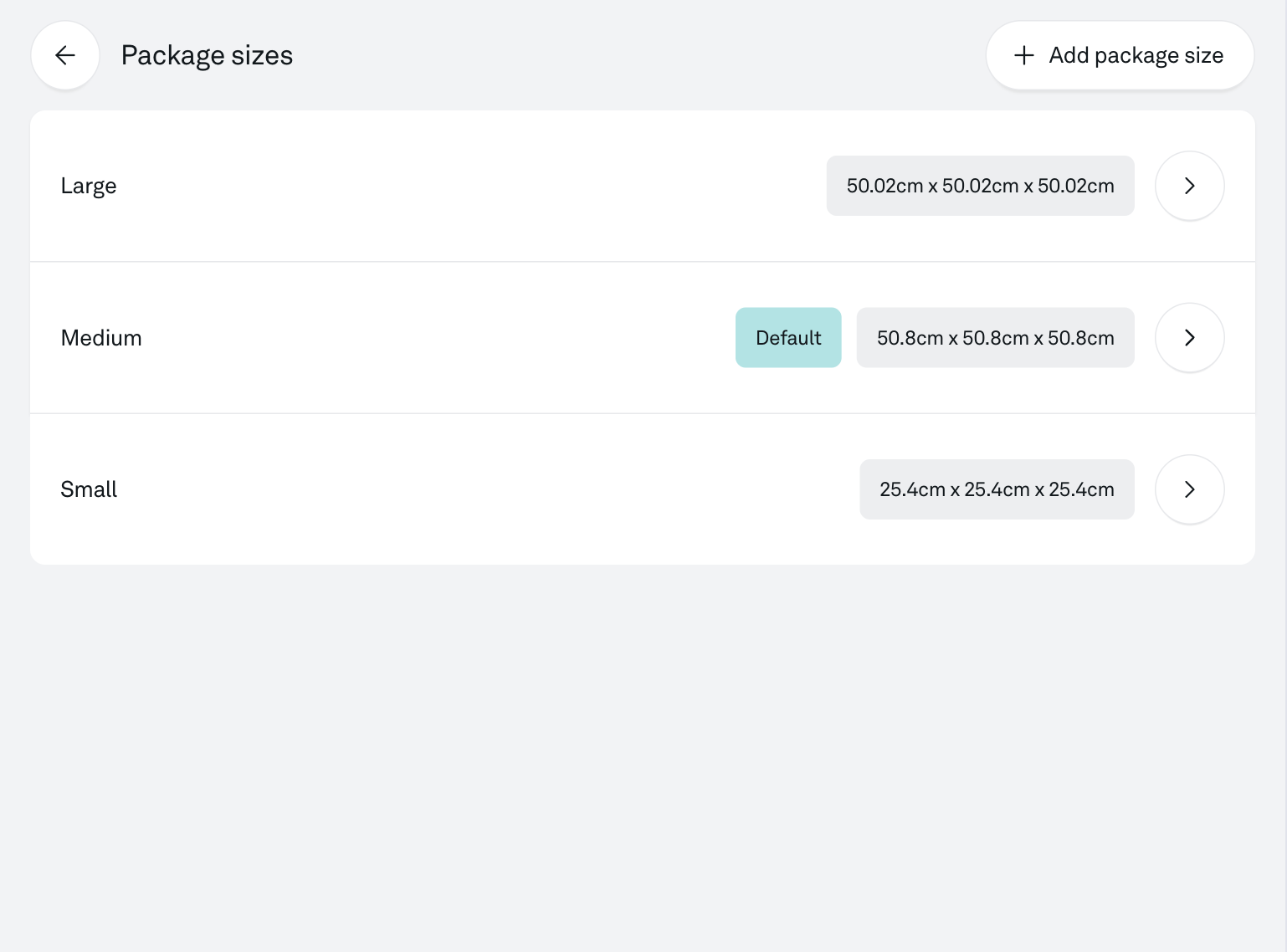
Task: Select the Large package name
Action: coord(89,186)
